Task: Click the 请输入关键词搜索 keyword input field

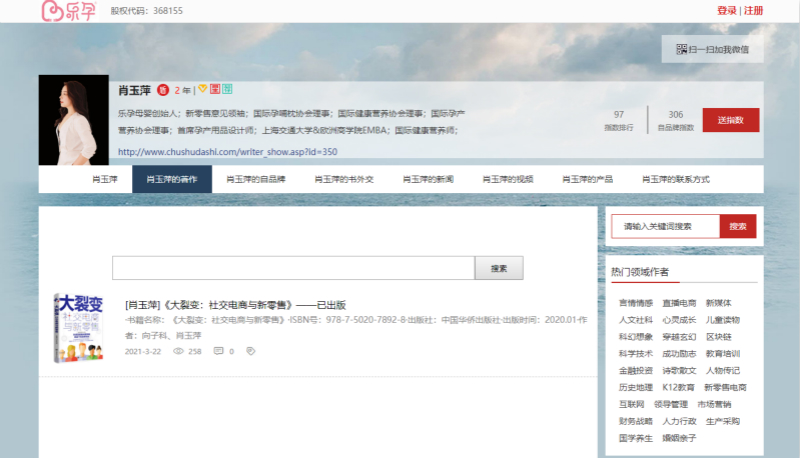Action: pyautogui.click(x=665, y=226)
